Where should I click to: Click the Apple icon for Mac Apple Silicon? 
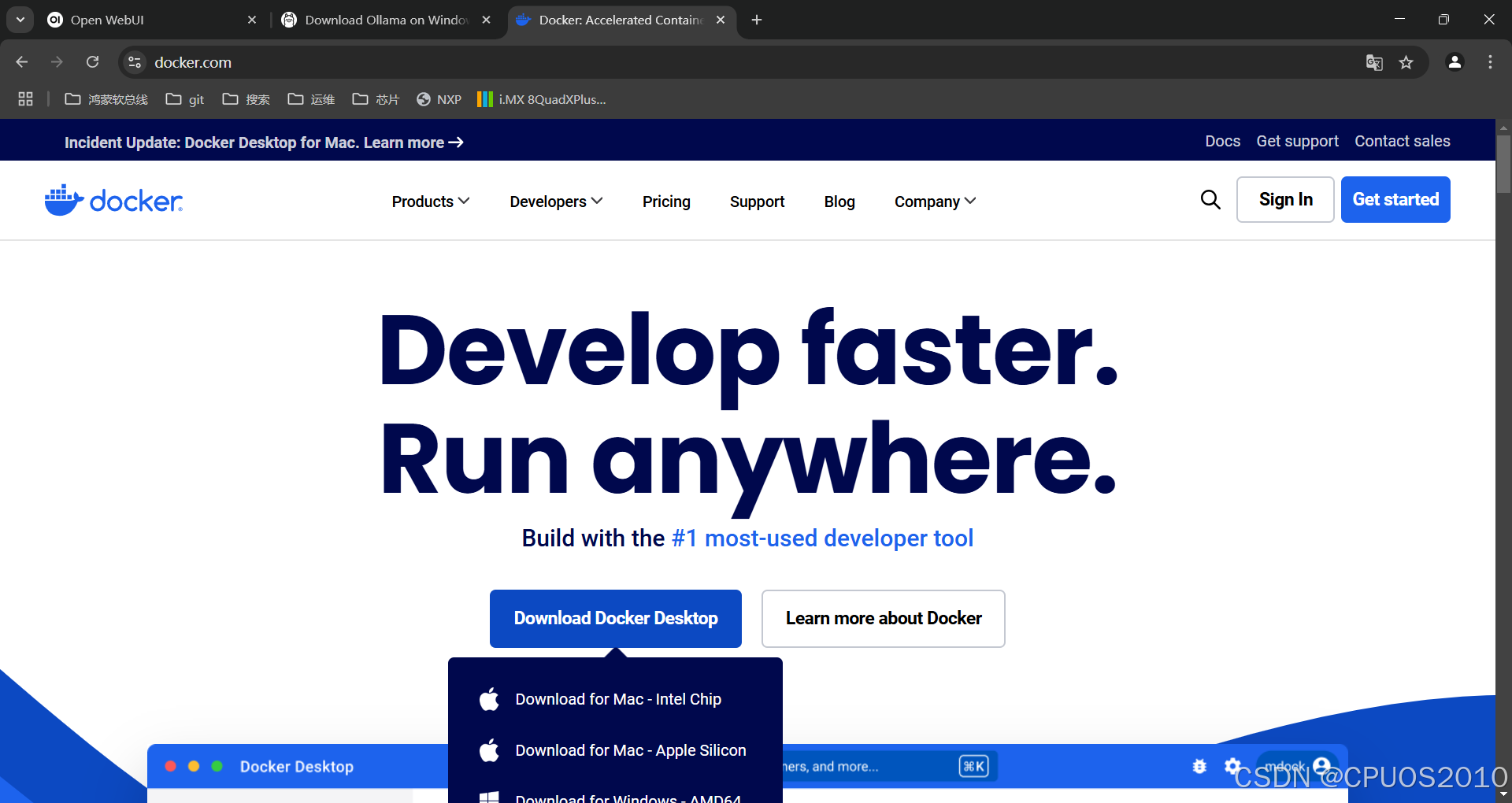pyautogui.click(x=489, y=750)
